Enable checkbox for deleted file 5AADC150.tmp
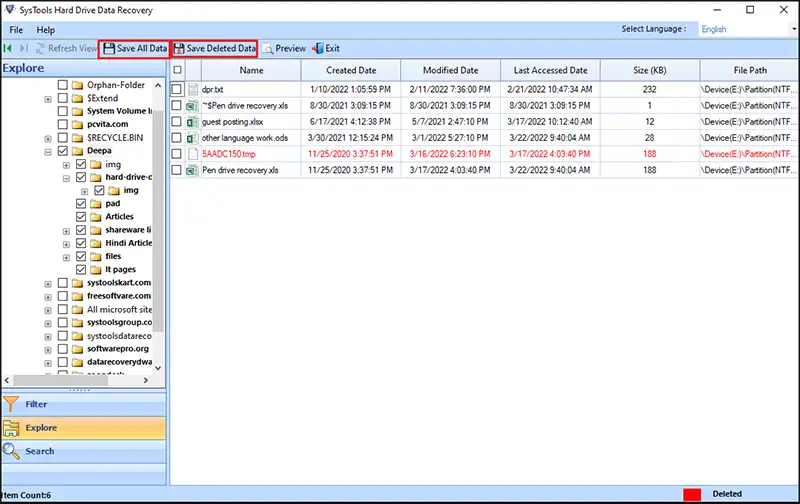 (x=177, y=154)
